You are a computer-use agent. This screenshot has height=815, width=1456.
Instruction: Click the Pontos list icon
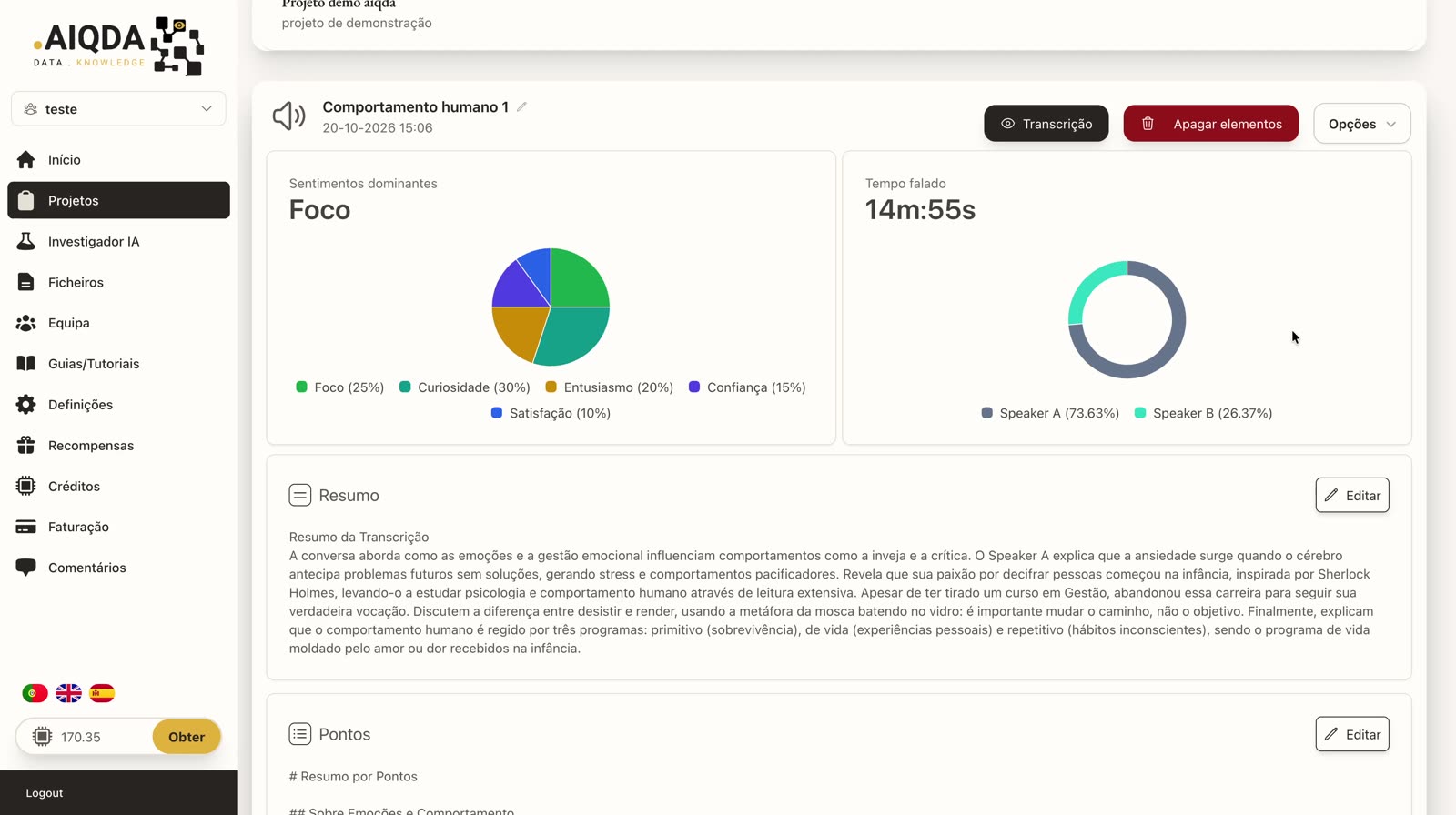299,734
